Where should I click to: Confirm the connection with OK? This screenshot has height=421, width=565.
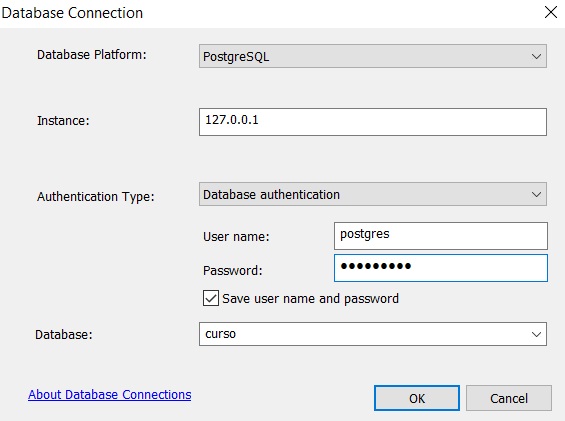(x=417, y=398)
